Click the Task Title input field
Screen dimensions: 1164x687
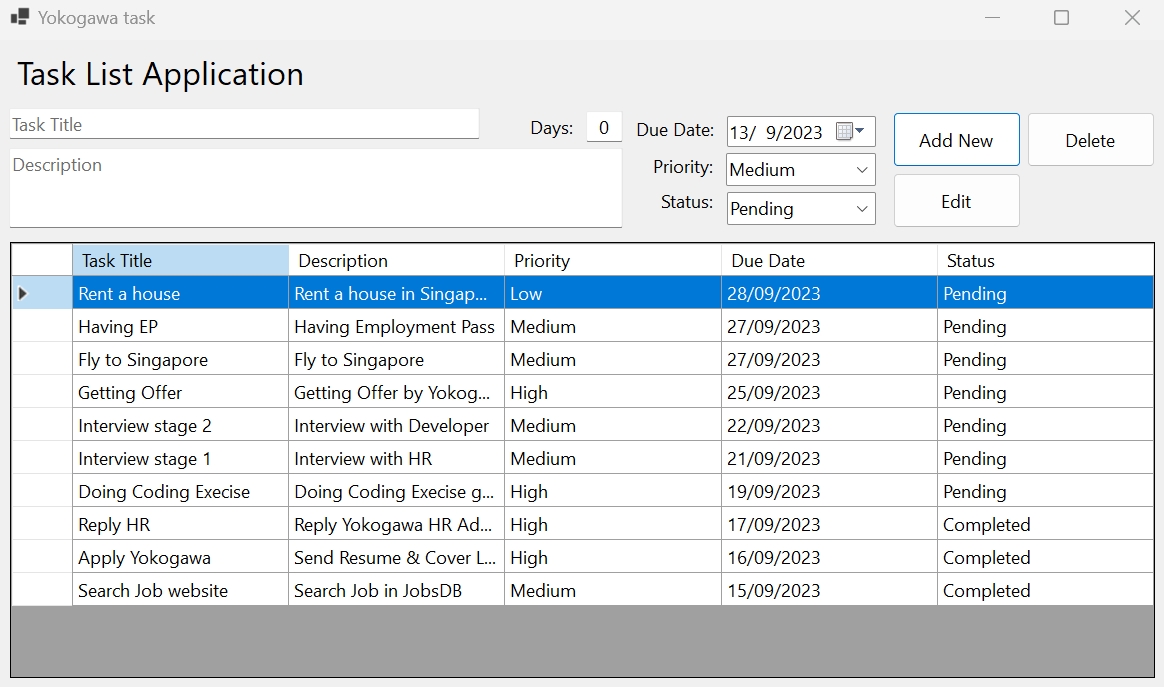pyautogui.click(x=243, y=124)
